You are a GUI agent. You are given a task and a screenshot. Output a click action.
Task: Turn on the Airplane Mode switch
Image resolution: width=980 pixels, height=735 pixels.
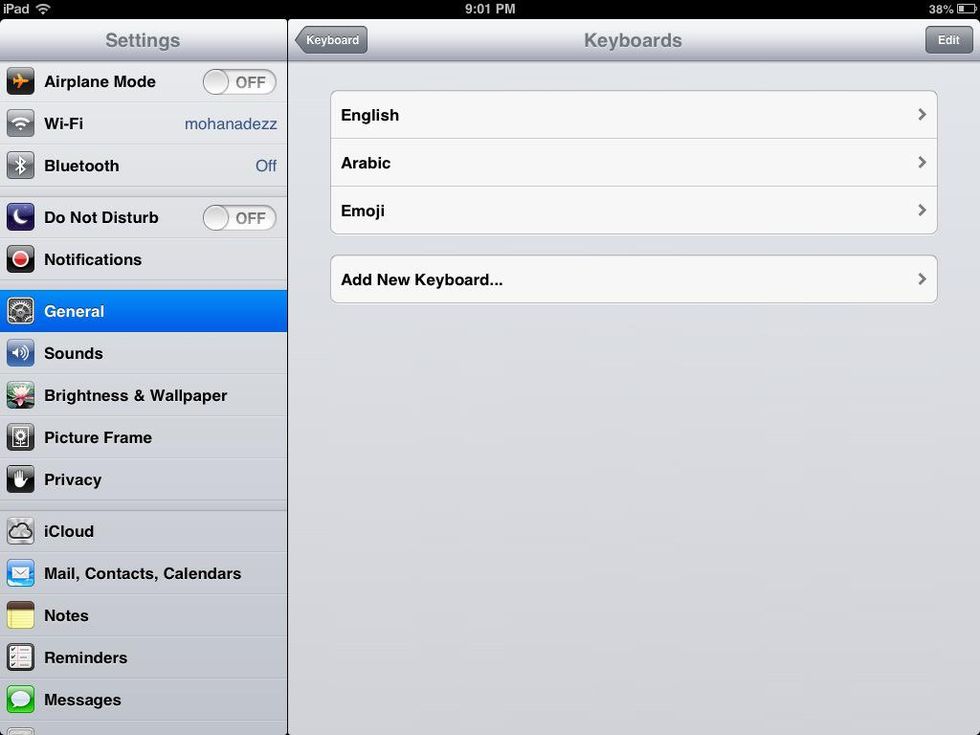(x=239, y=82)
